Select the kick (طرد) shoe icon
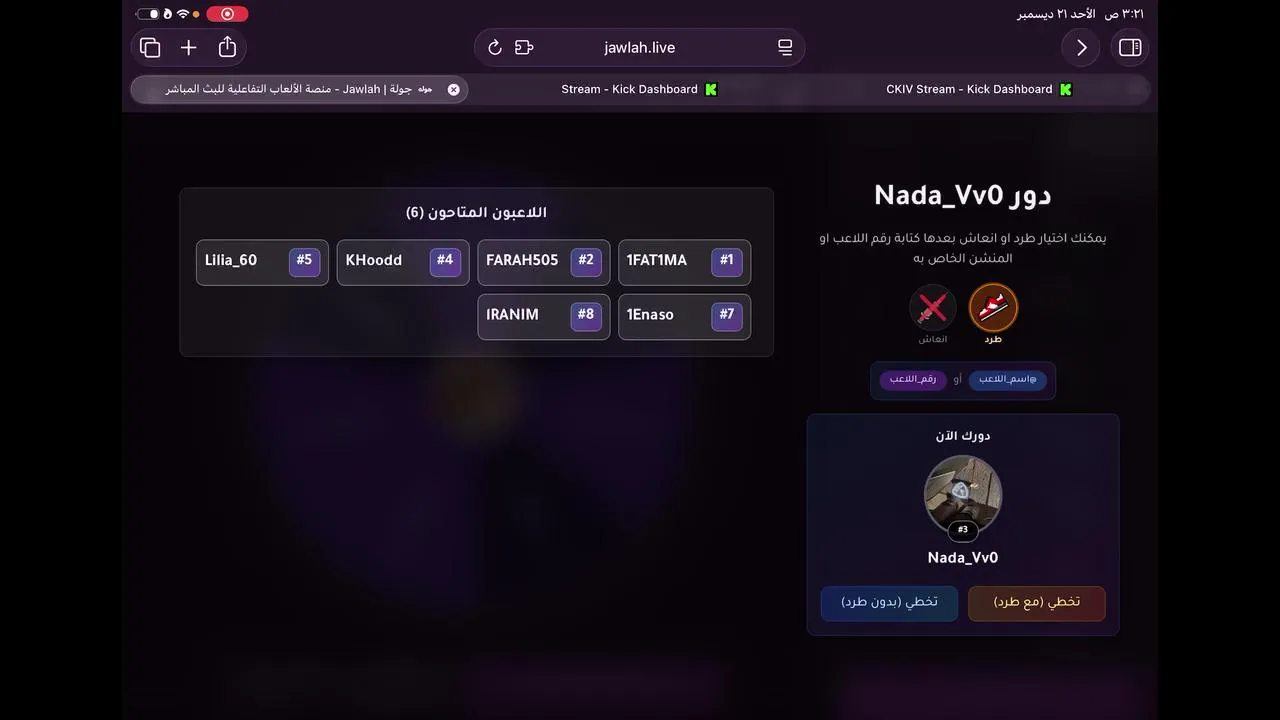 (993, 308)
